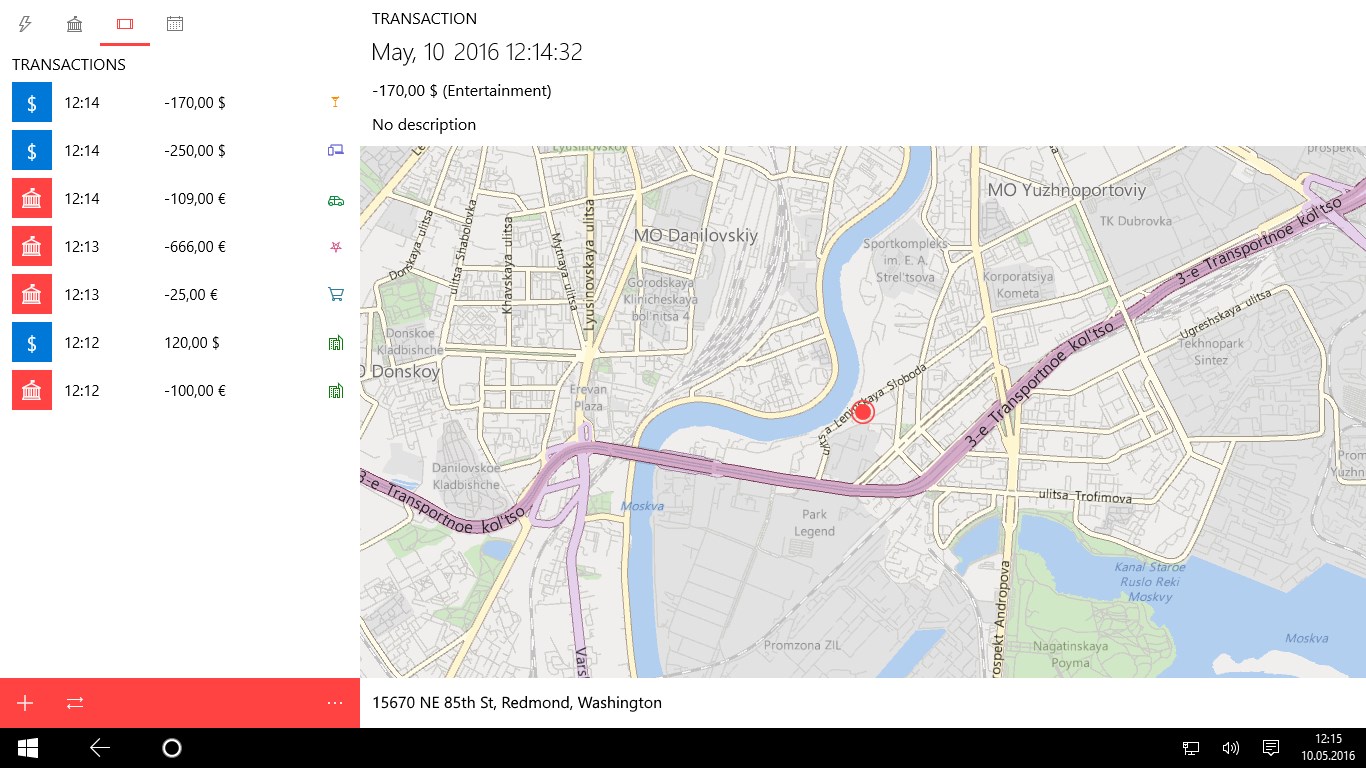Click '-170,00 $ (Entertainment)' detail line

tap(462, 91)
